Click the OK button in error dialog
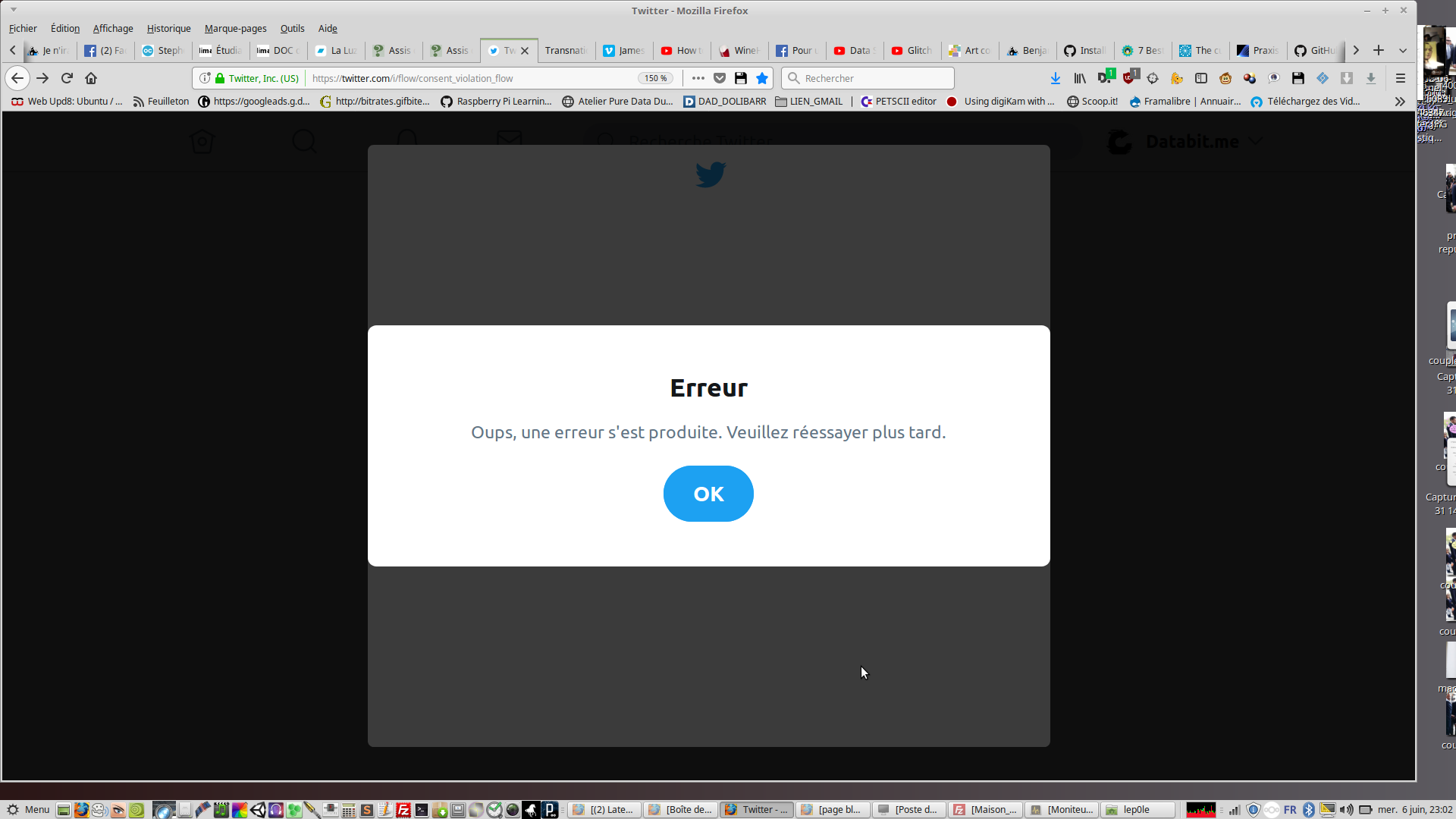Image resolution: width=1456 pixels, height=819 pixels. click(708, 494)
